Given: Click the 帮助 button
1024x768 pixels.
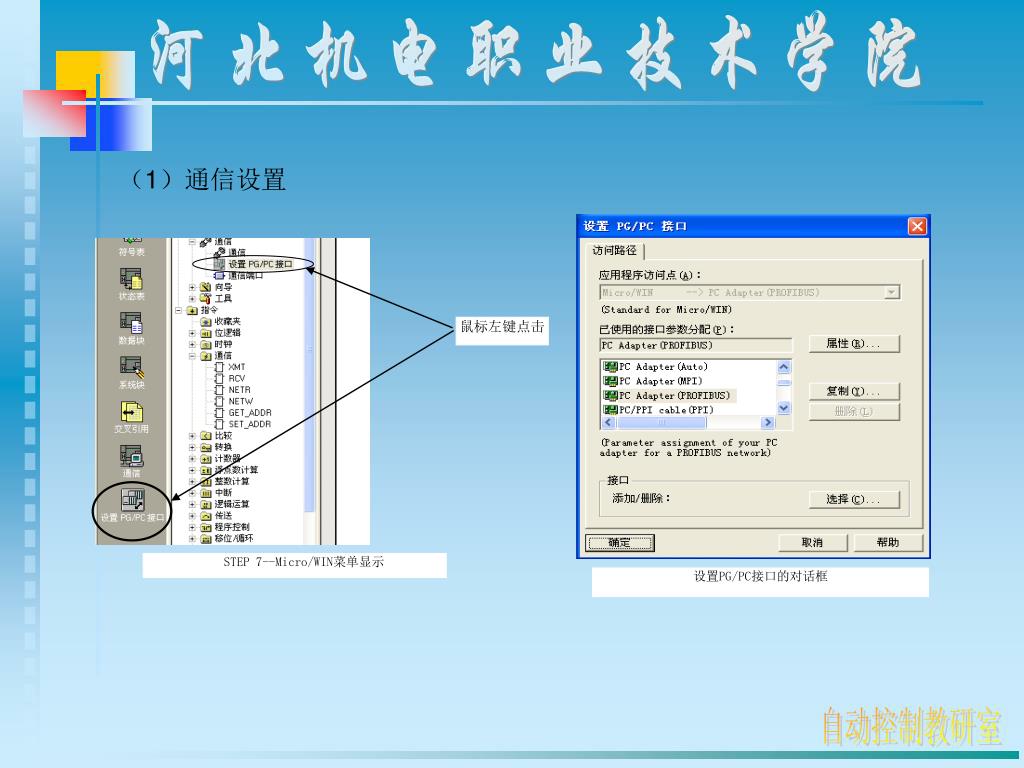Looking at the screenshot, I should click(888, 543).
